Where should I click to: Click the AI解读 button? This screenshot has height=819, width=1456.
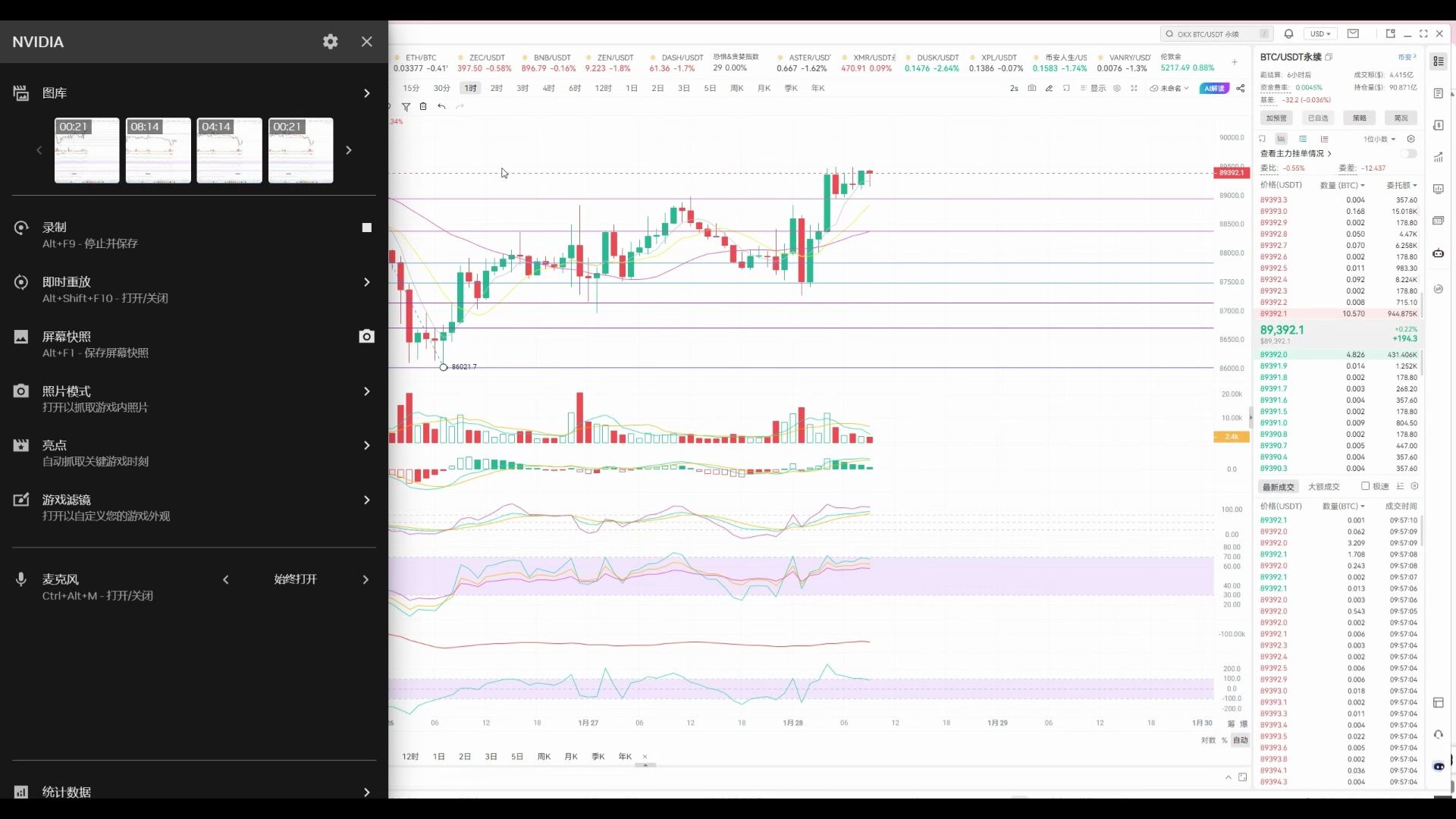pyautogui.click(x=1214, y=89)
